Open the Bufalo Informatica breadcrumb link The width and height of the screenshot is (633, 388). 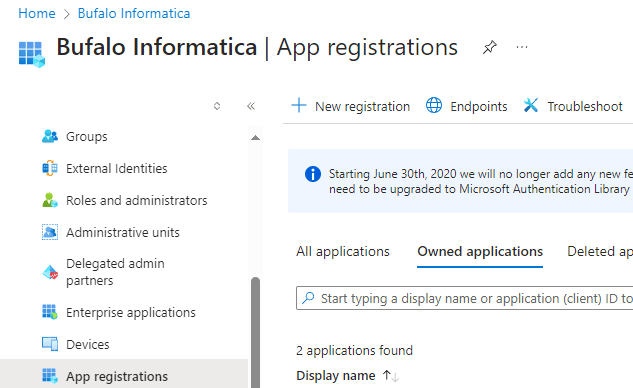[134, 13]
